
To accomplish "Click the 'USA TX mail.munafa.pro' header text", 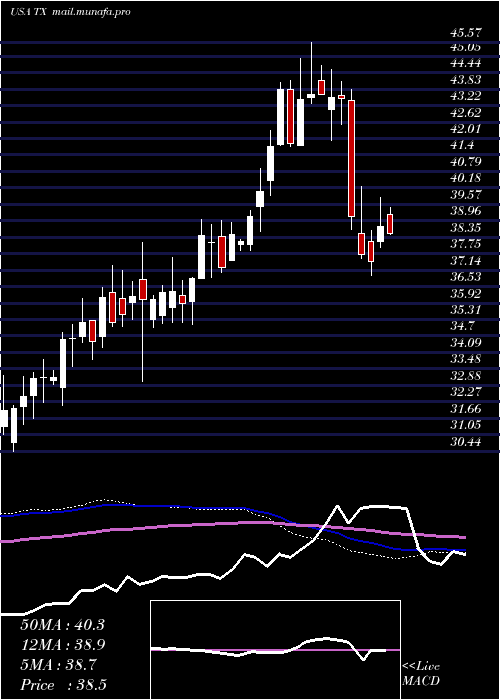I will click(70, 12).
